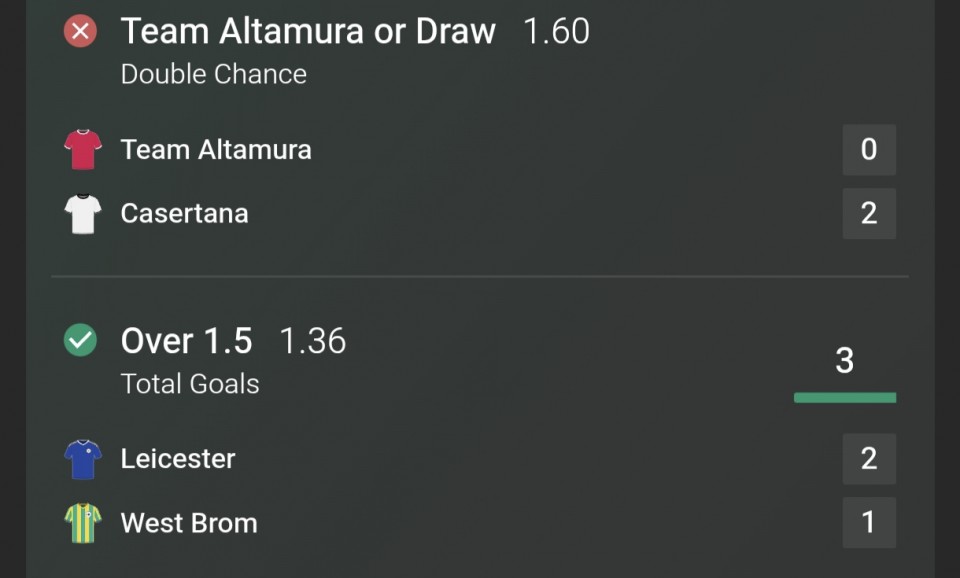Click the green won-bet checkmark icon
Screen dimensions: 960x578
pyautogui.click(x=80, y=341)
